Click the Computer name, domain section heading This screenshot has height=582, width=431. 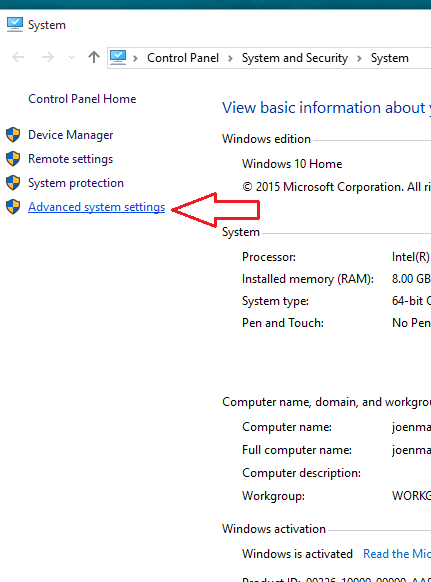coord(326,402)
